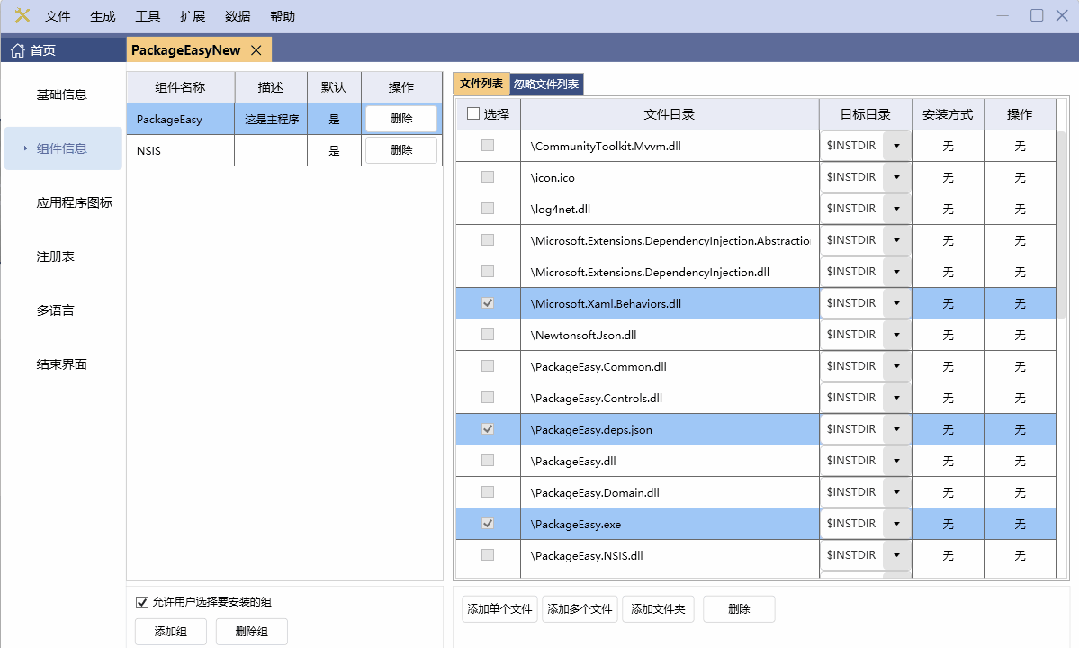The image size is (1079, 648).
Task: Click 删除组 button
Action: [251, 631]
